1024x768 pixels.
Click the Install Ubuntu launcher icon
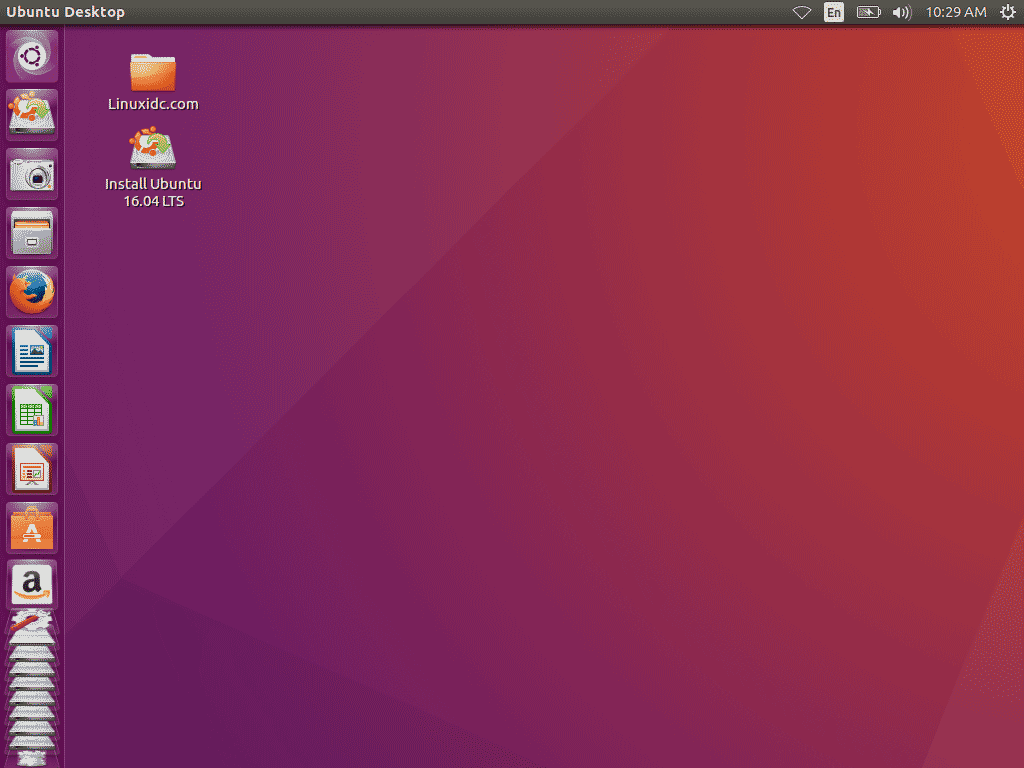(31, 114)
